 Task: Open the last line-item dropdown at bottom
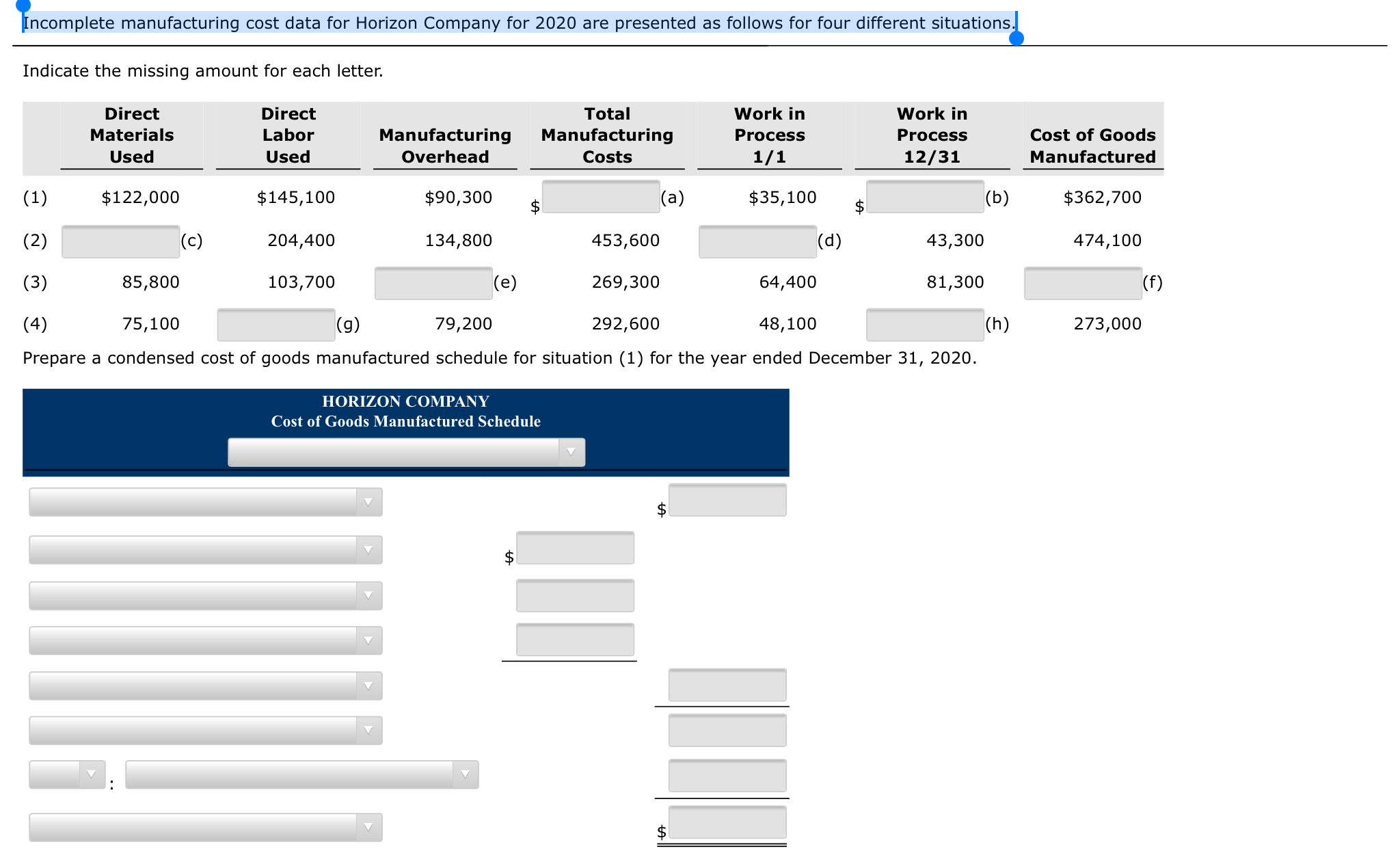point(205,827)
